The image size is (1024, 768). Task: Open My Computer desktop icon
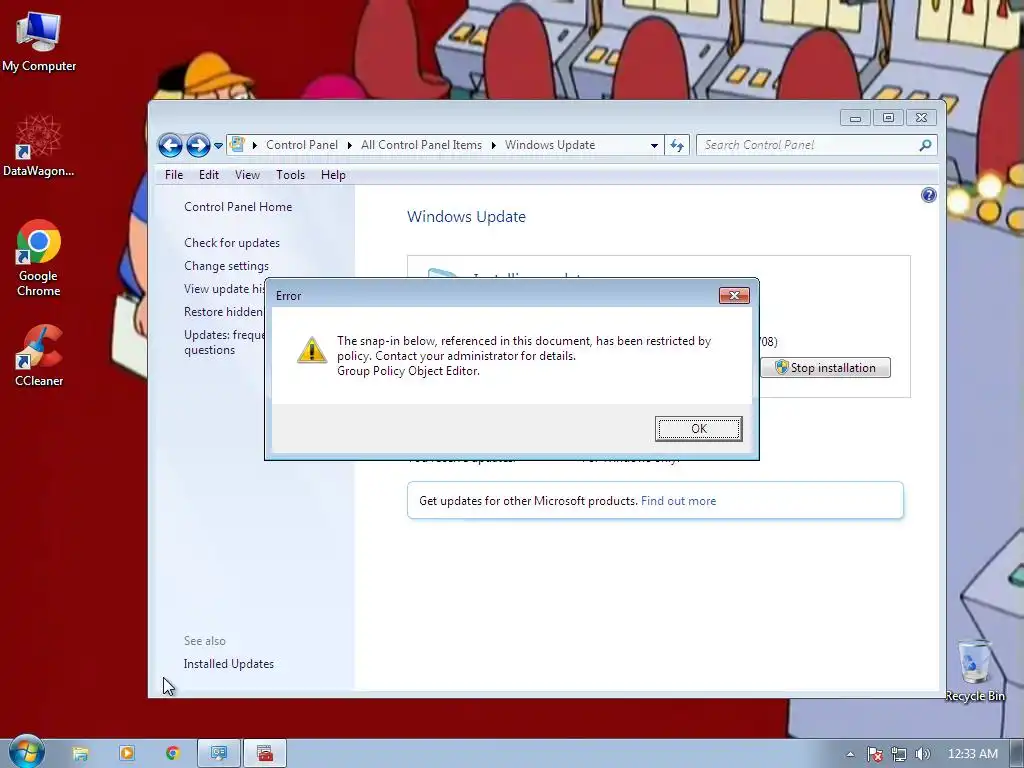click(39, 41)
